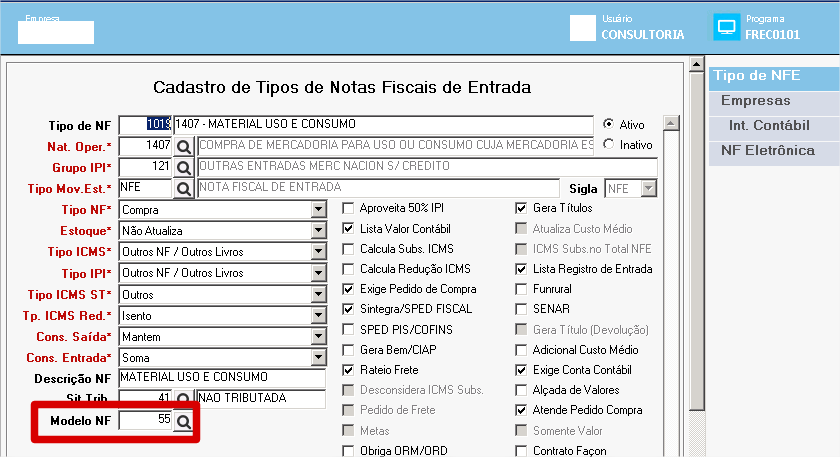This screenshot has height=457, width=840.
Task: Click lookup icon for Sit Trib field
Action: [183, 398]
